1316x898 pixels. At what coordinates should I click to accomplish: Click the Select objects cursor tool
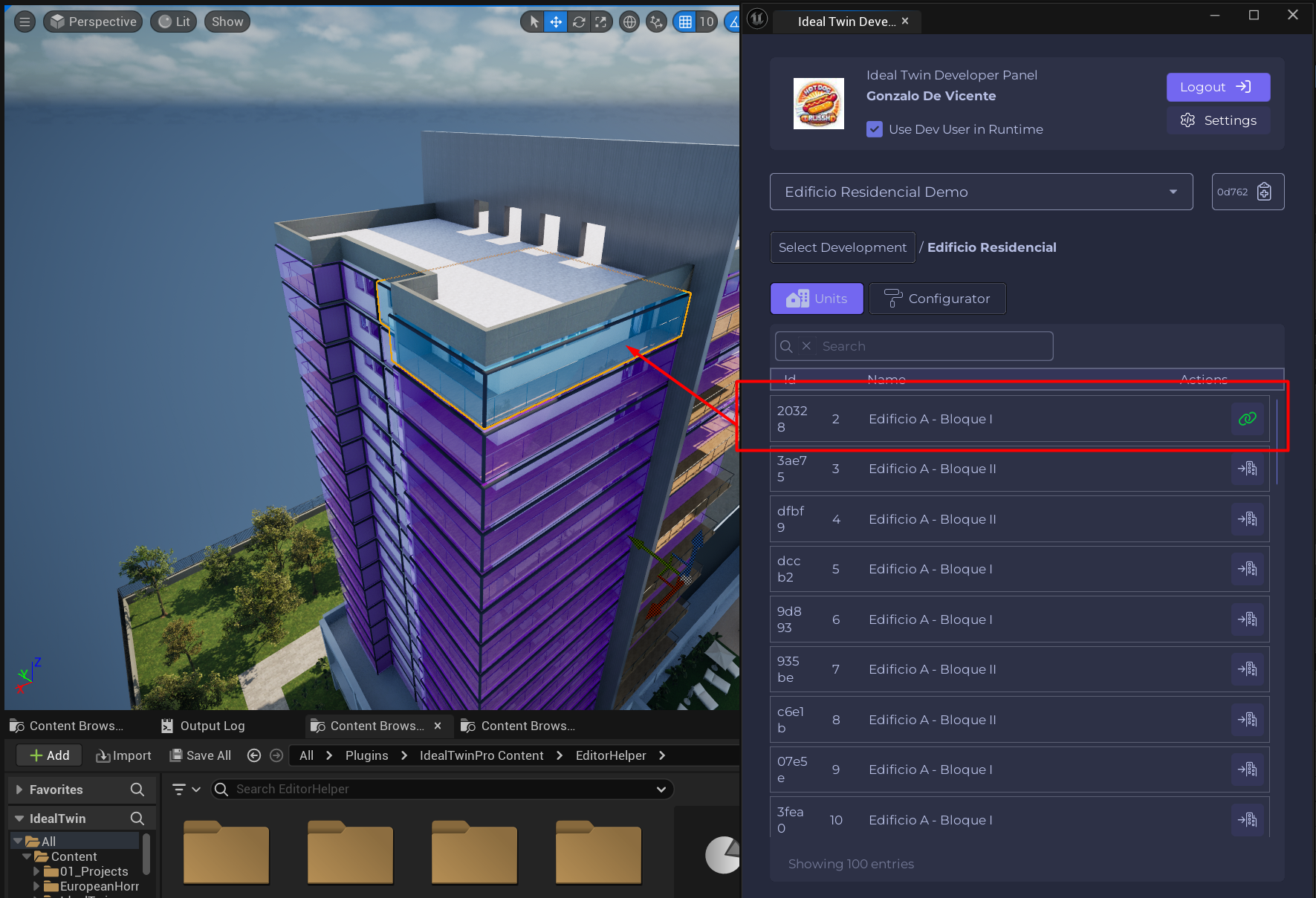[x=534, y=22]
